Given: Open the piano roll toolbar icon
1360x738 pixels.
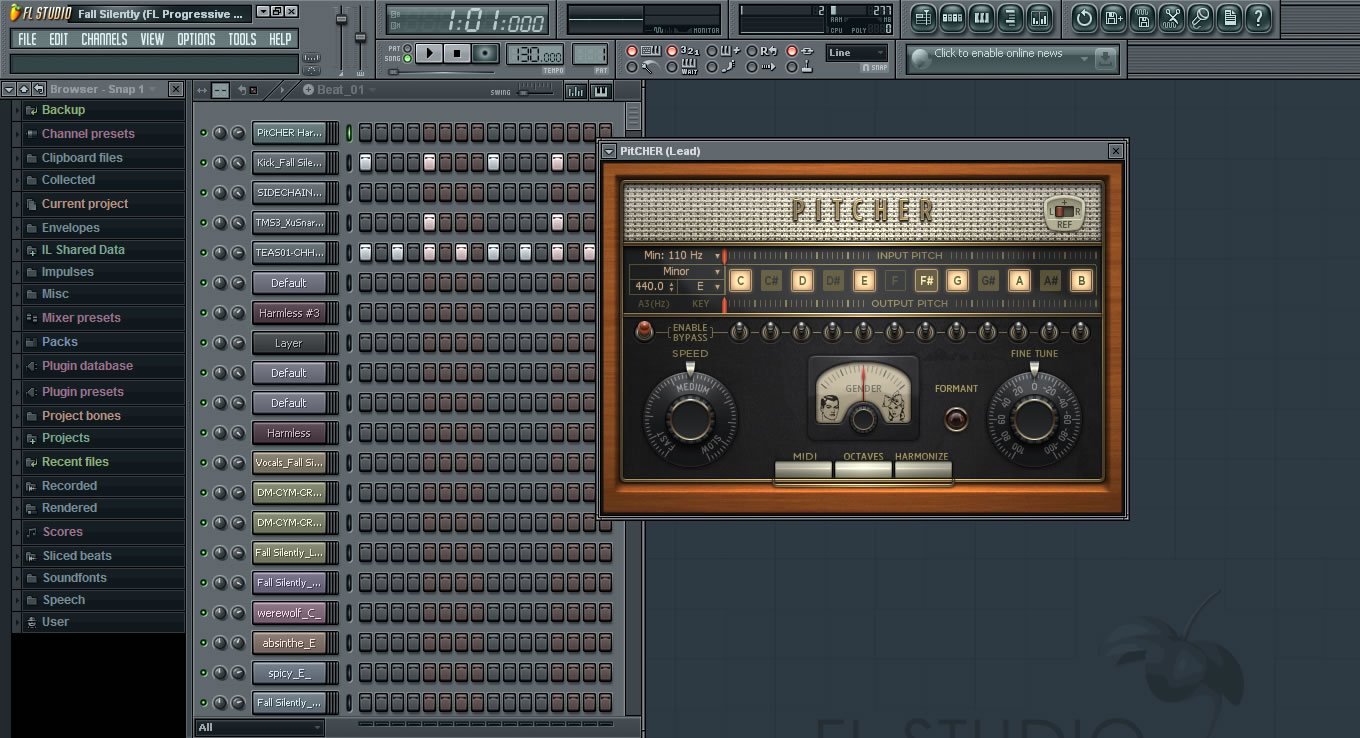Looking at the screenshot, I should coord(981,17).
